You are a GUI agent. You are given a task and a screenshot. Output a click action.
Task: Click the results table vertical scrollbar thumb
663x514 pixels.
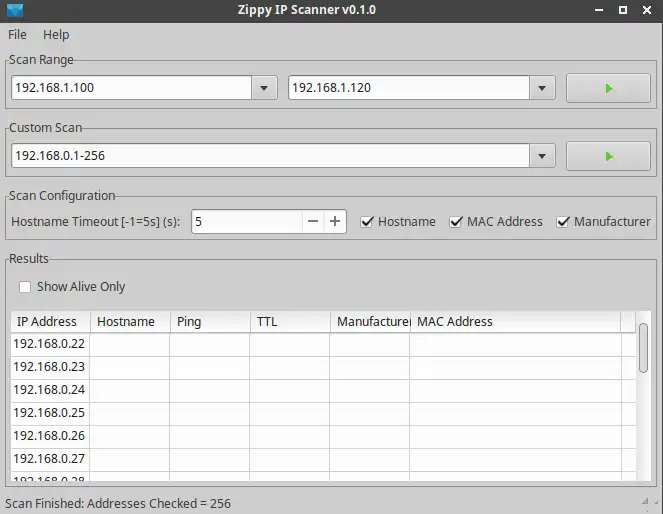pyautogui.click(x=644, y=348)
